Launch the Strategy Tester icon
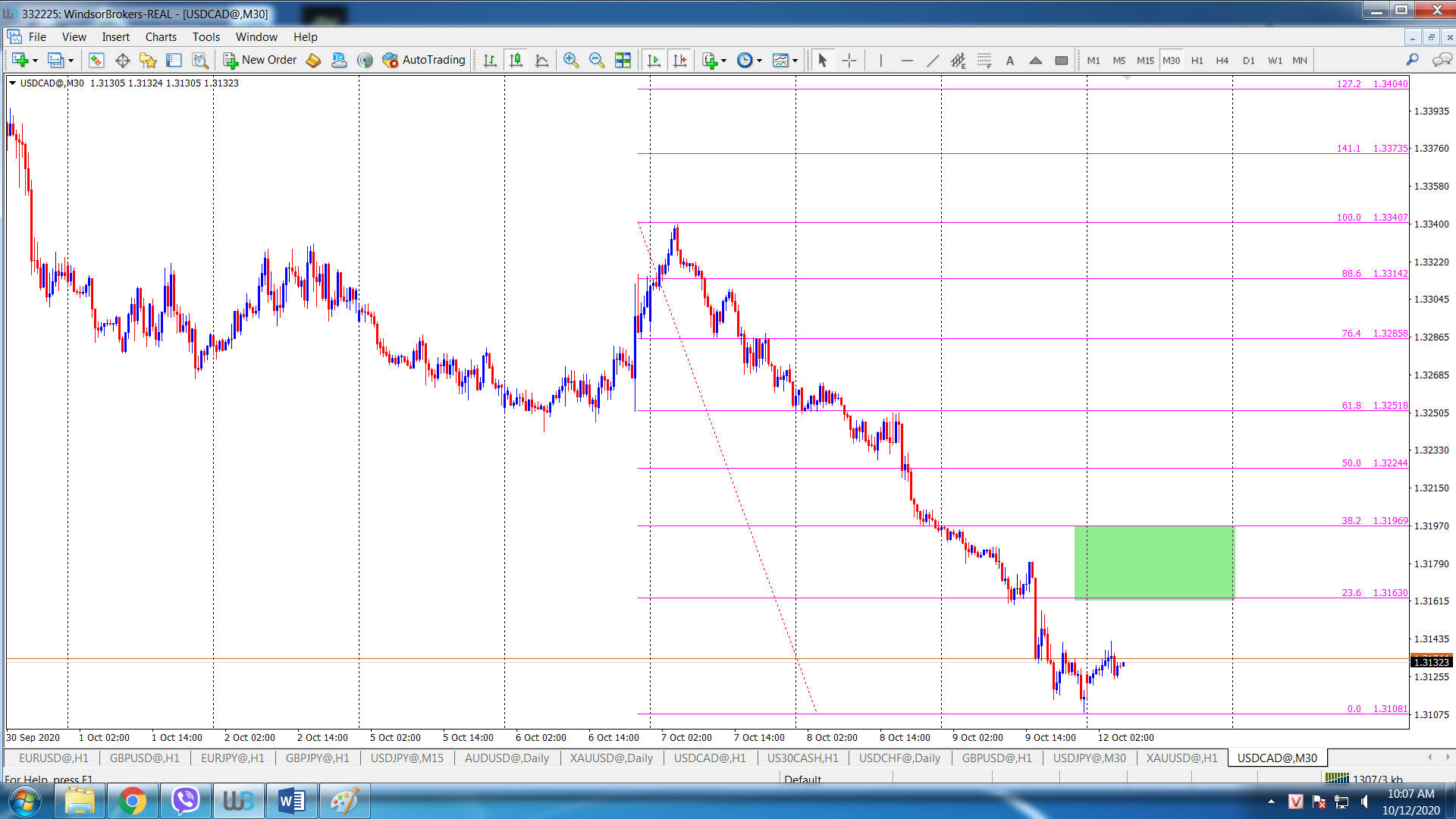Viewport: 1456px width, 819px height. pos(199,61)
